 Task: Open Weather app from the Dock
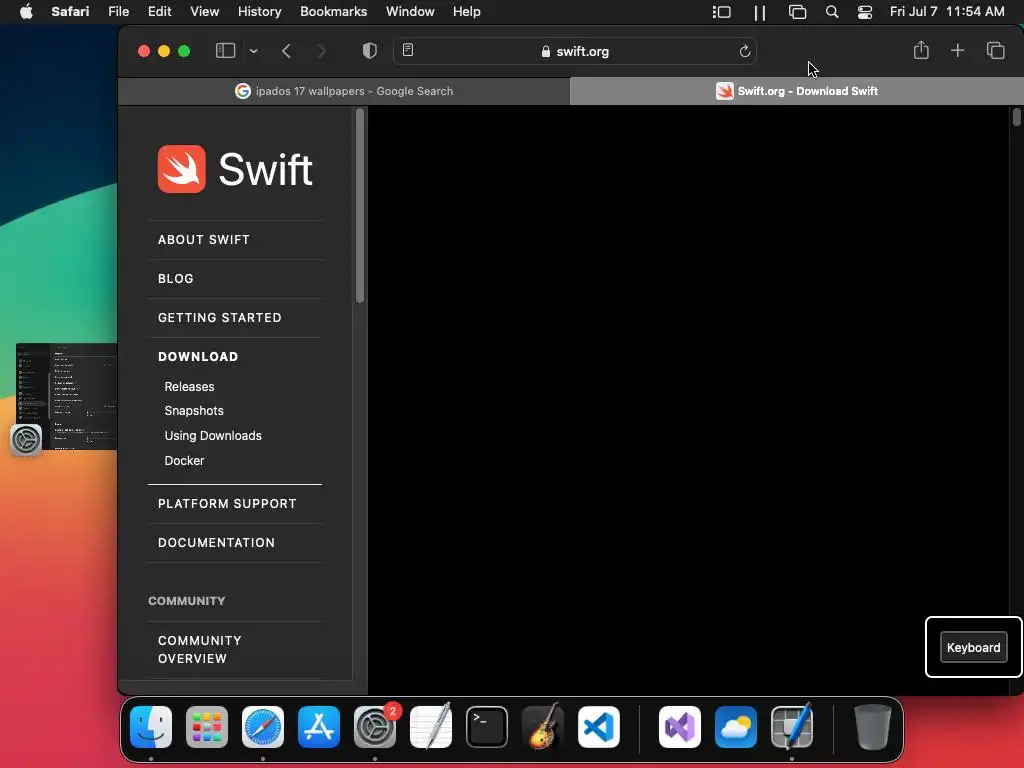(735, 726)
